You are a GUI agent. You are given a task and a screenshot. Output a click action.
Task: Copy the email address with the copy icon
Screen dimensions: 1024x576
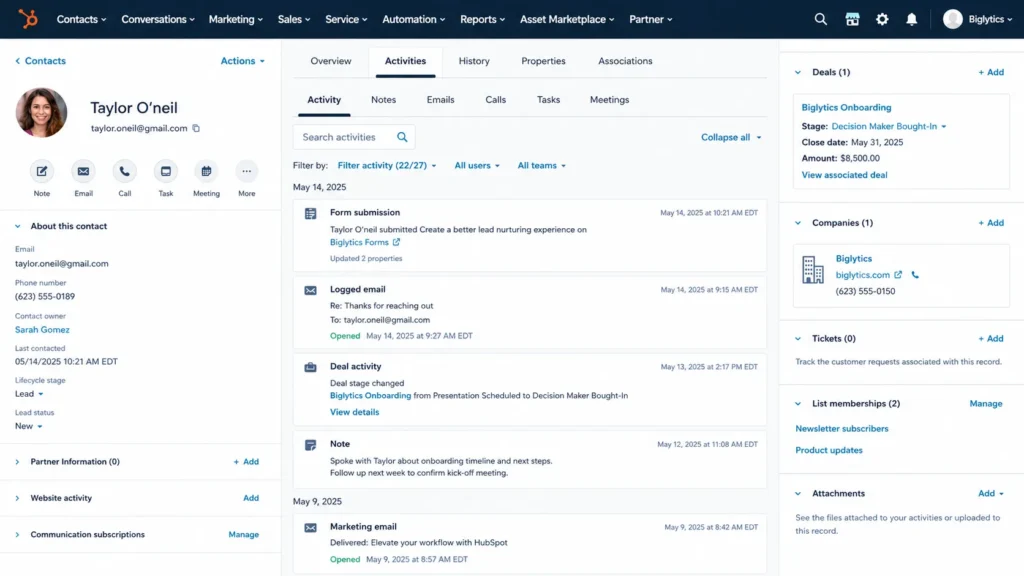(196, 128)
